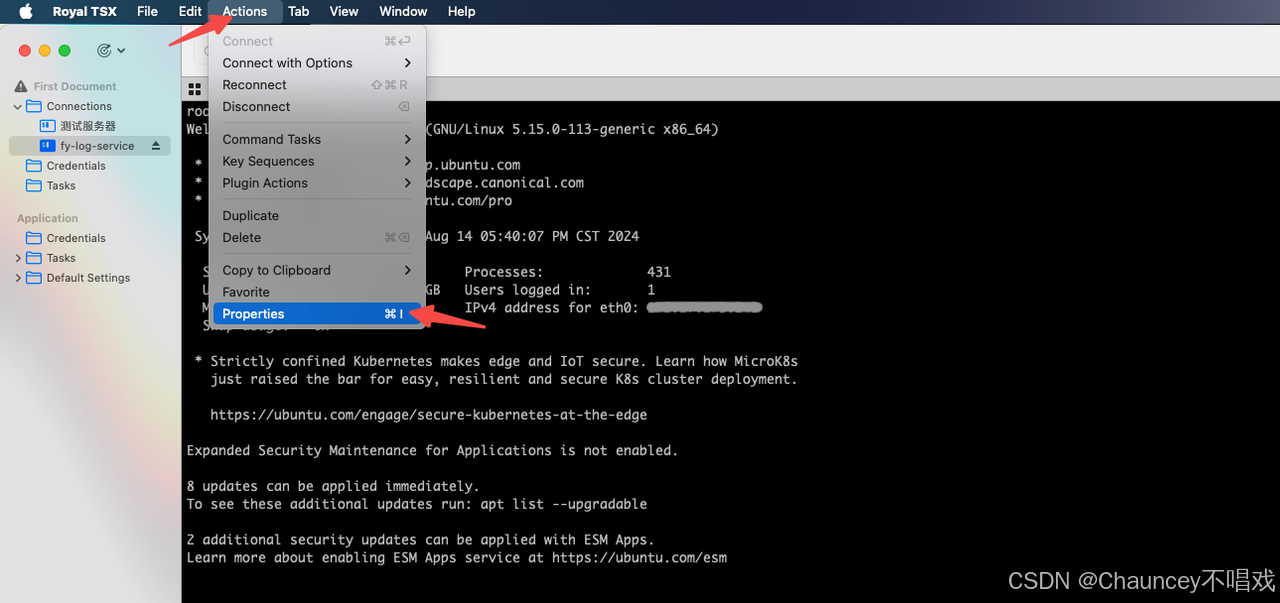Select Properties in the Actions menu

317,314
